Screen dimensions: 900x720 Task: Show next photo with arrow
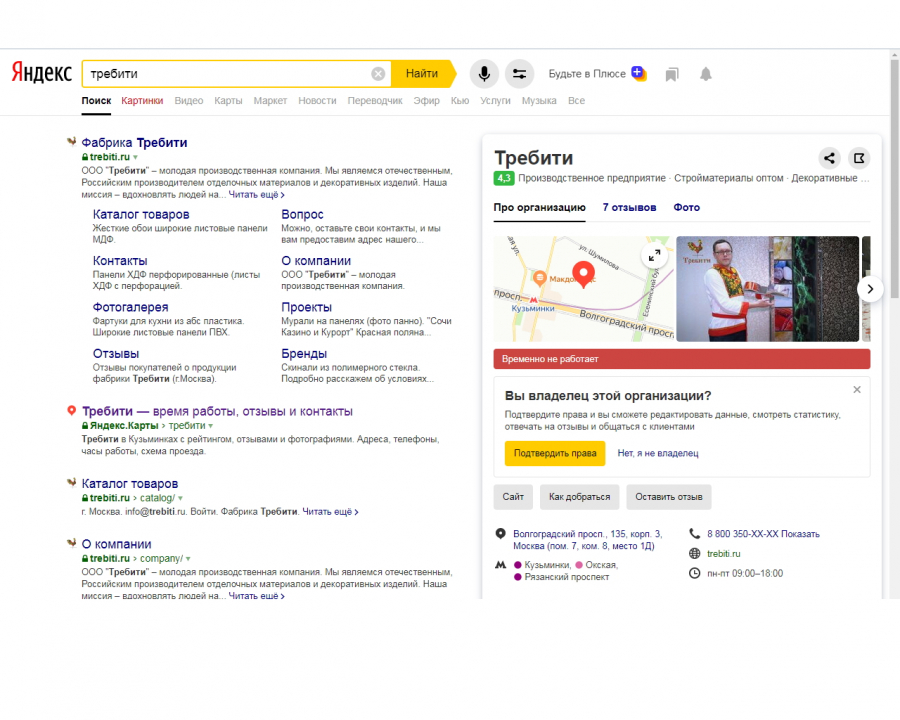[870, 289]
